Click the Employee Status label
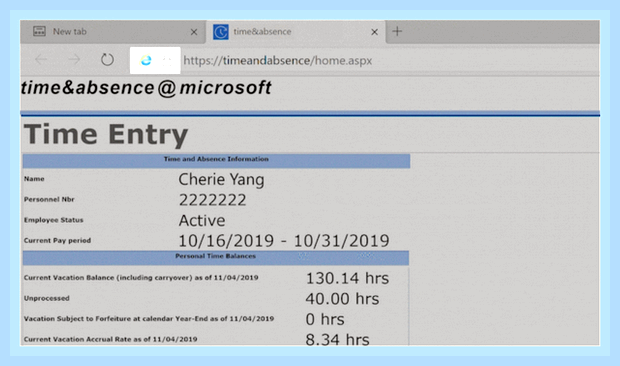This screenshot has height=366, width=620. 53,220
